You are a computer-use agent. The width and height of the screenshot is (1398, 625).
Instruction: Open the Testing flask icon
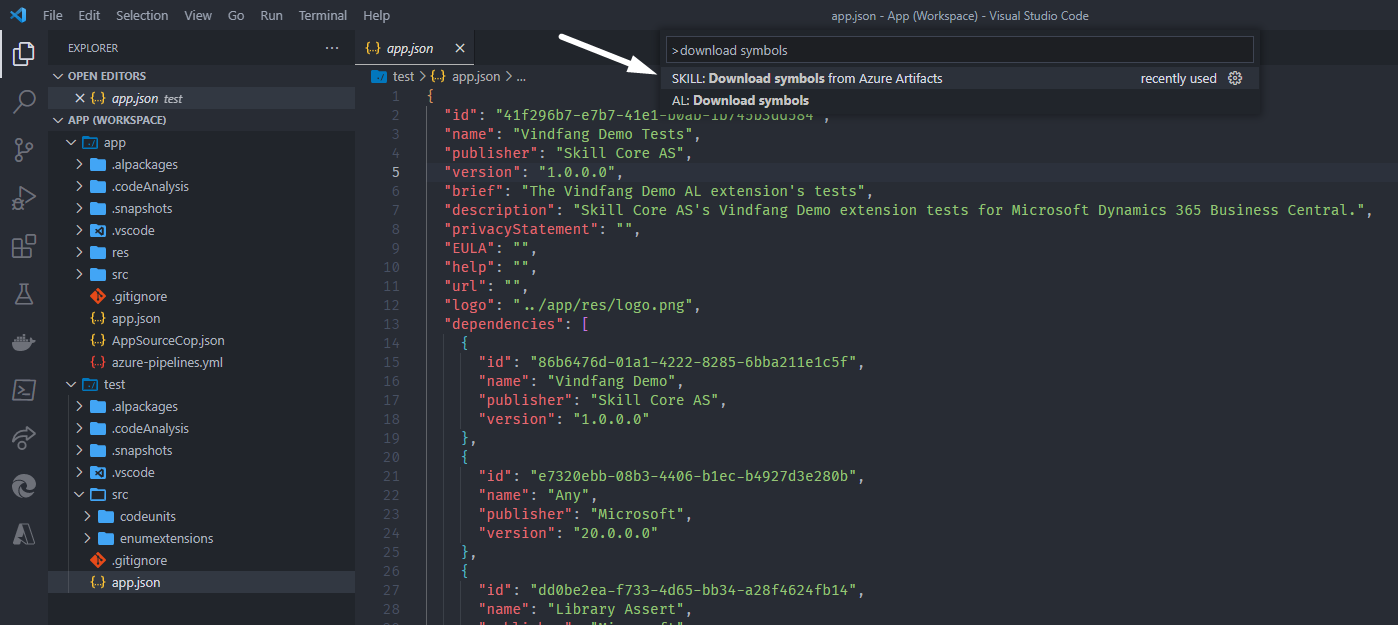[x=24, y=294]
